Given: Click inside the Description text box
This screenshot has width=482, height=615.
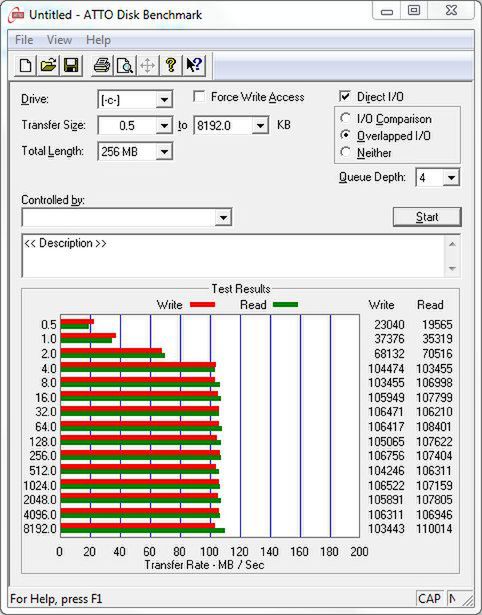Looking at the screenshot, I should pyautogui.click(x=234, y=256).
